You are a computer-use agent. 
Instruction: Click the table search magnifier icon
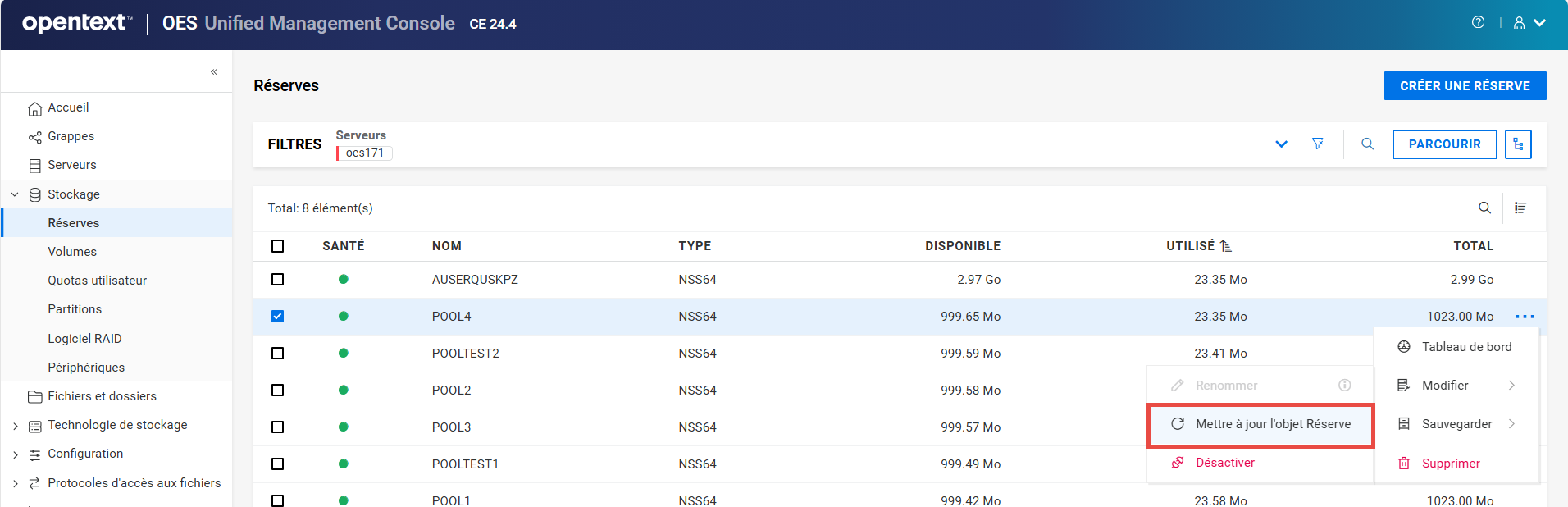(1484, 208)
